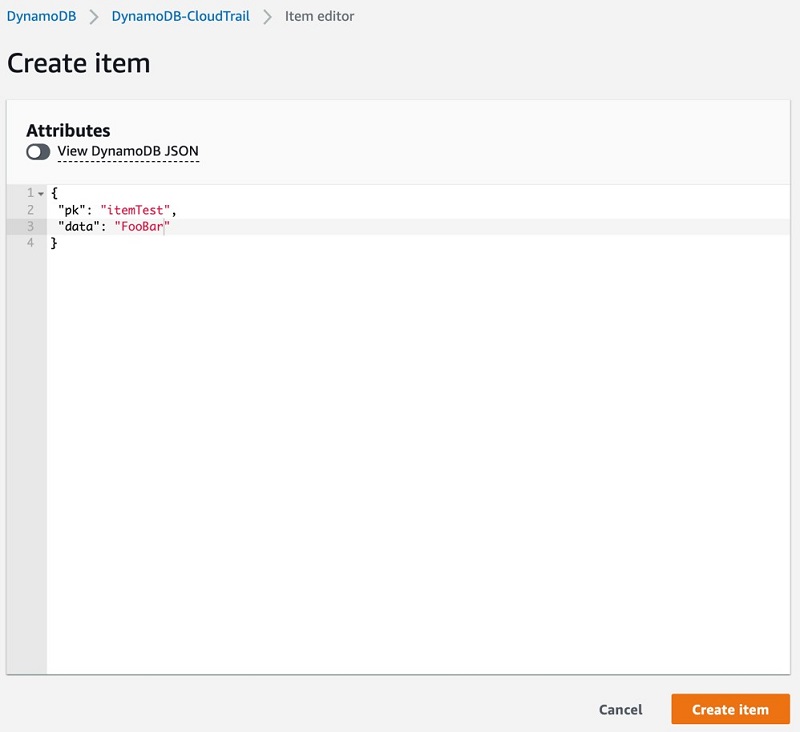This screenshot has width=800, height=732.
Task: Click the first breadcrumb chevron separator
Action: click(94, 17)
